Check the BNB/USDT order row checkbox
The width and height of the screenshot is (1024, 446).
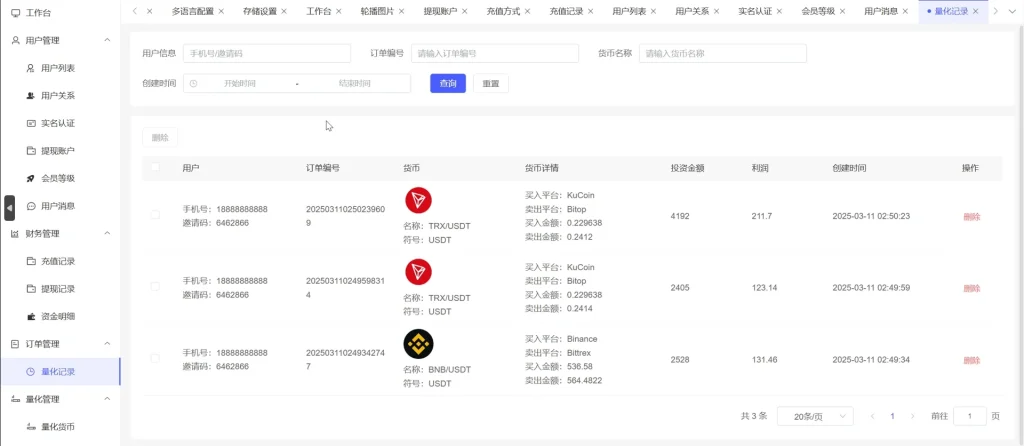coord(155,359)
